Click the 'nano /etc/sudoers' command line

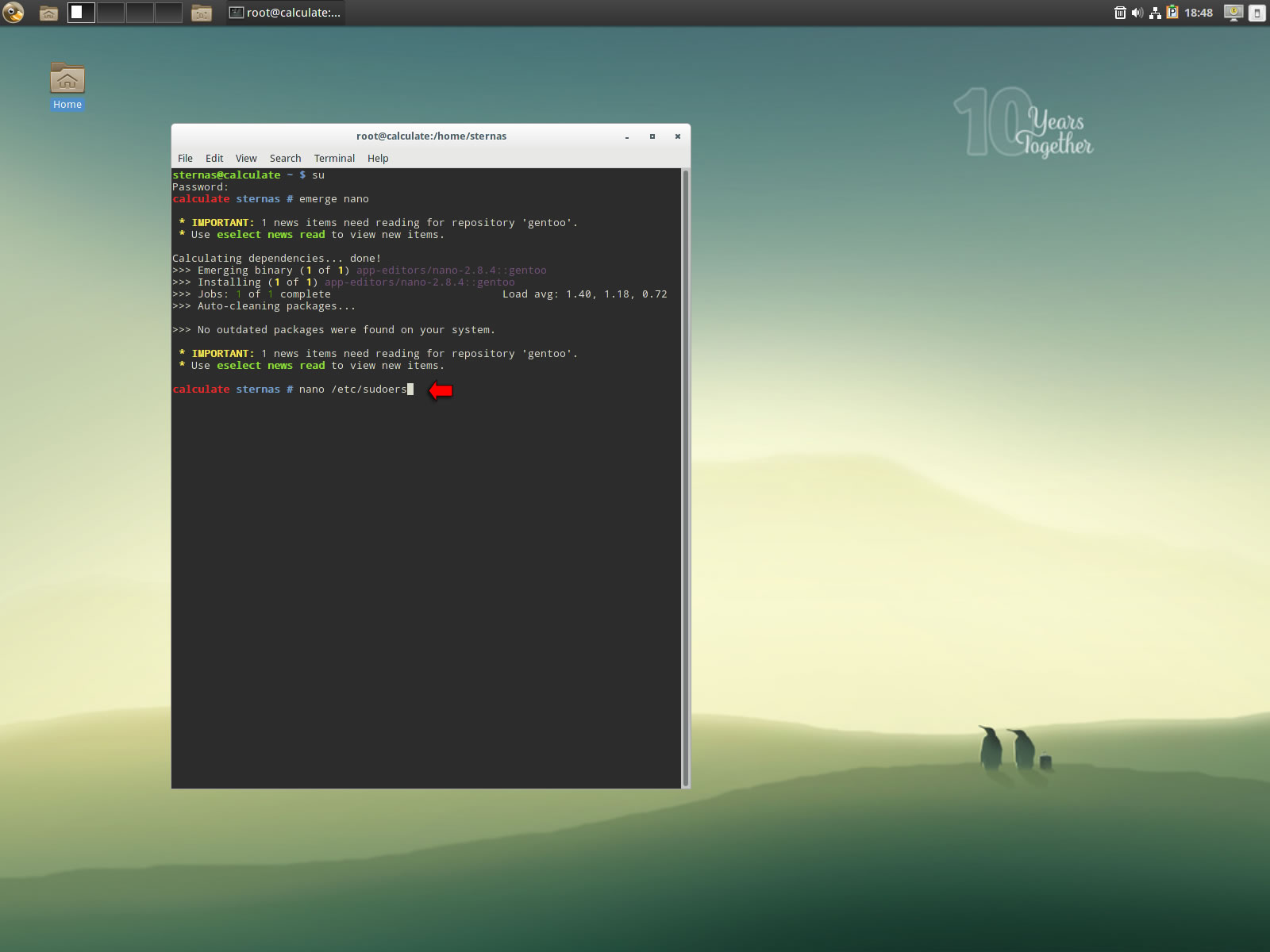pyautogui.click(x=293, y=390)
